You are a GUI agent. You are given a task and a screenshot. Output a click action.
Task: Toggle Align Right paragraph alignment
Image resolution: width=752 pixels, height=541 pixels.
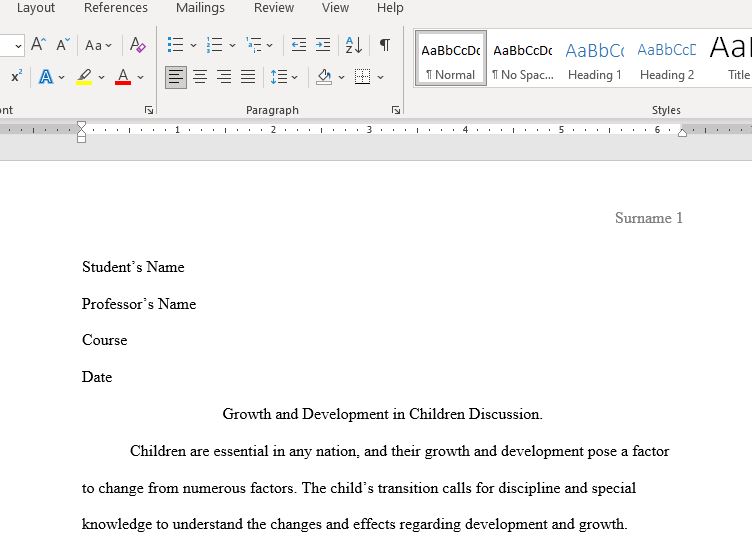(x=224, y=77)
